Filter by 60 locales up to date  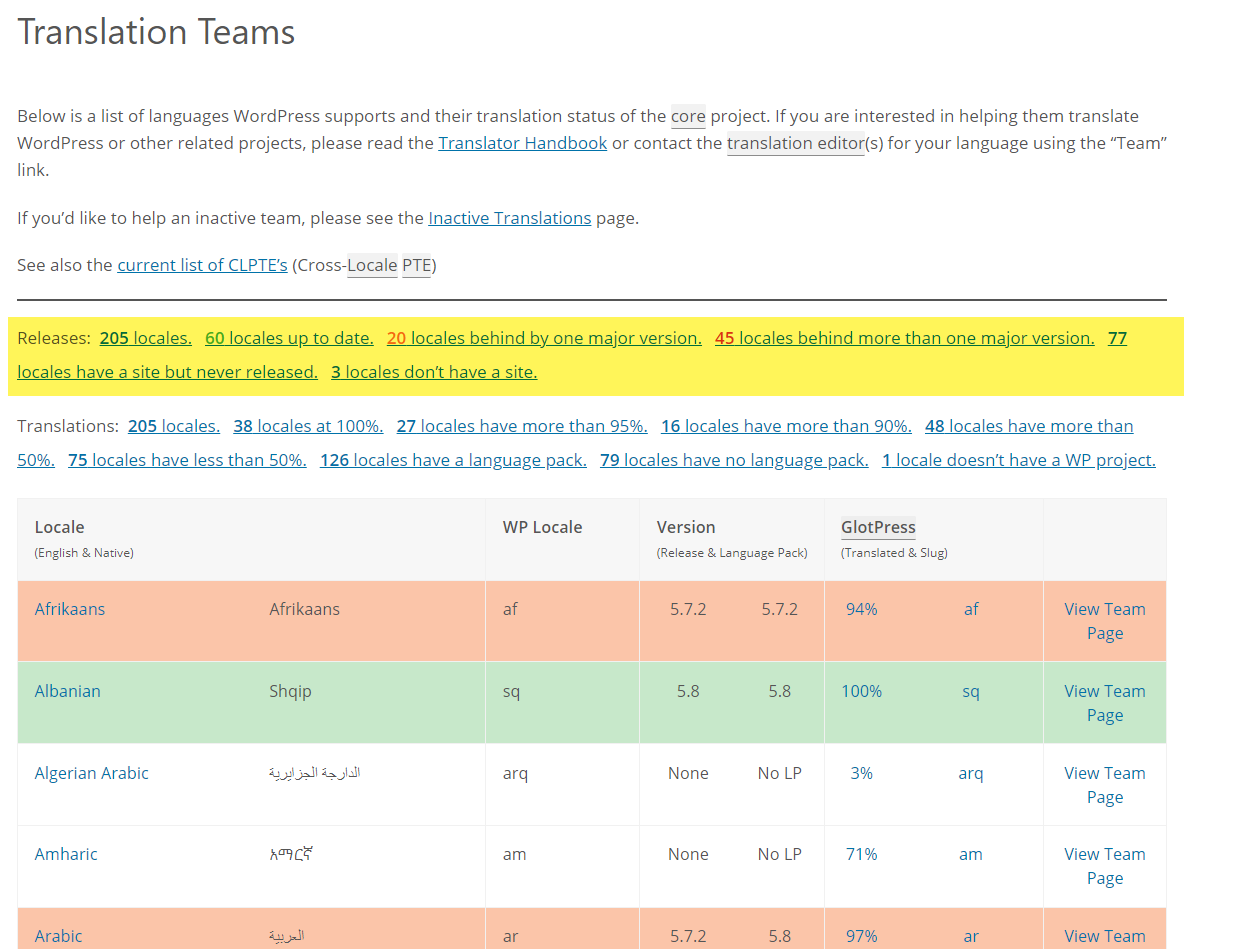(289, 338)
